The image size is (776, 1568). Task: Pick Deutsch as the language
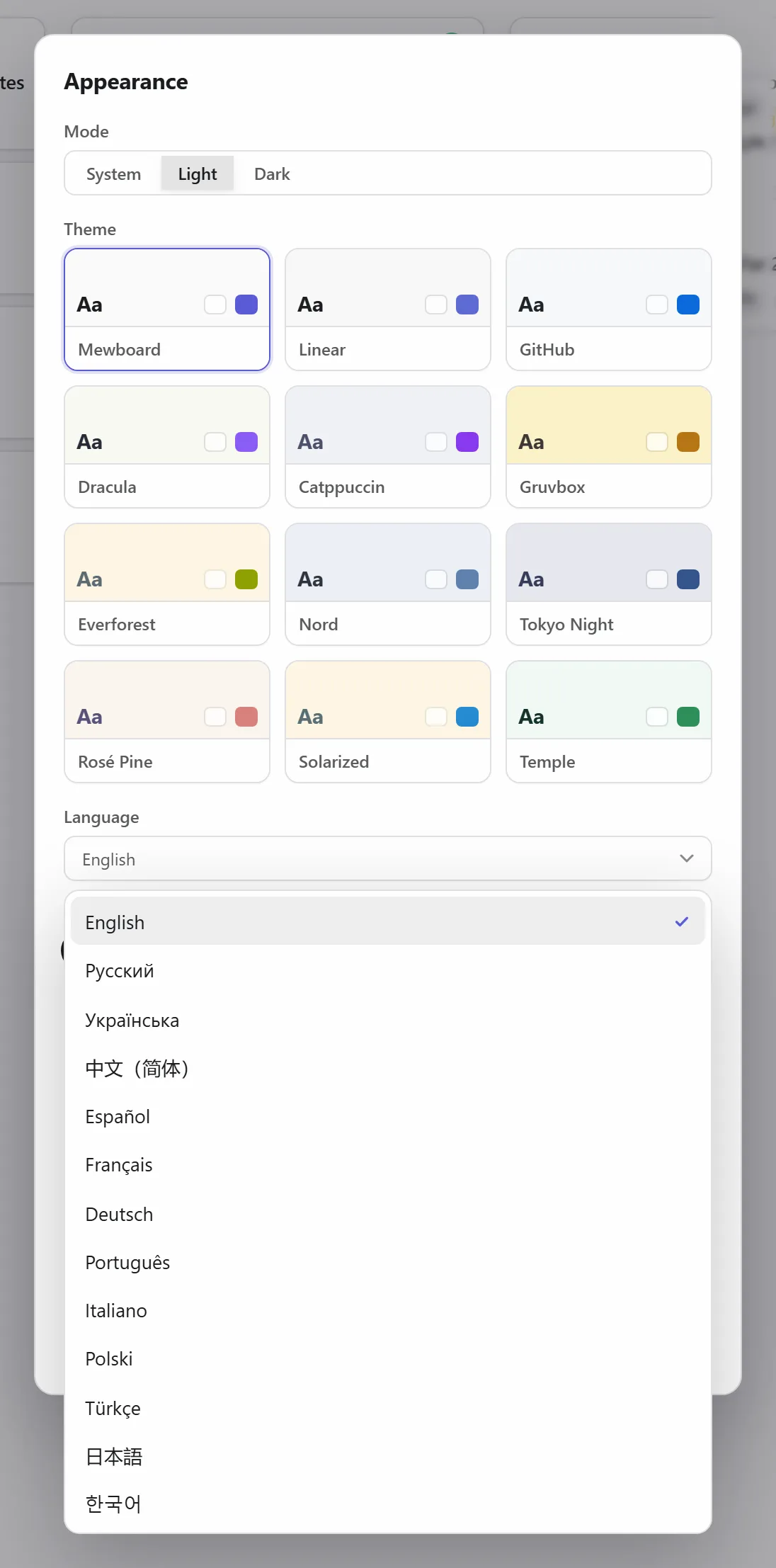coord(388,1214)
